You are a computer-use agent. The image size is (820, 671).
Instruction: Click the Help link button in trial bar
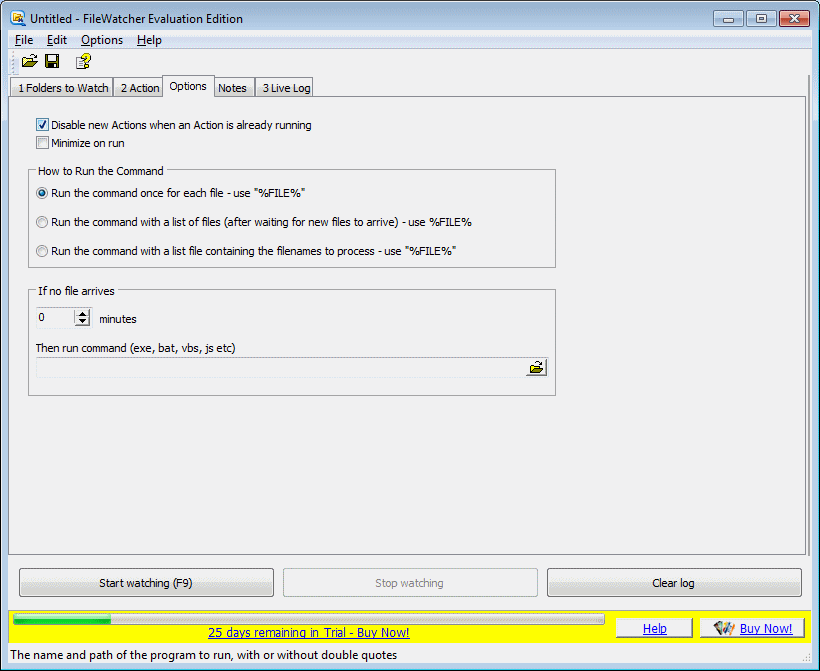pos(654,628)
